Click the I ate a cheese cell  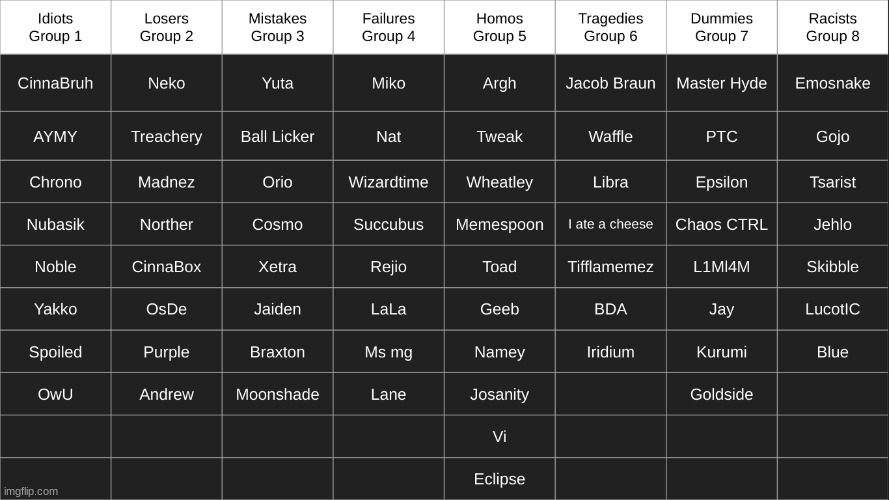click(611, 224)
